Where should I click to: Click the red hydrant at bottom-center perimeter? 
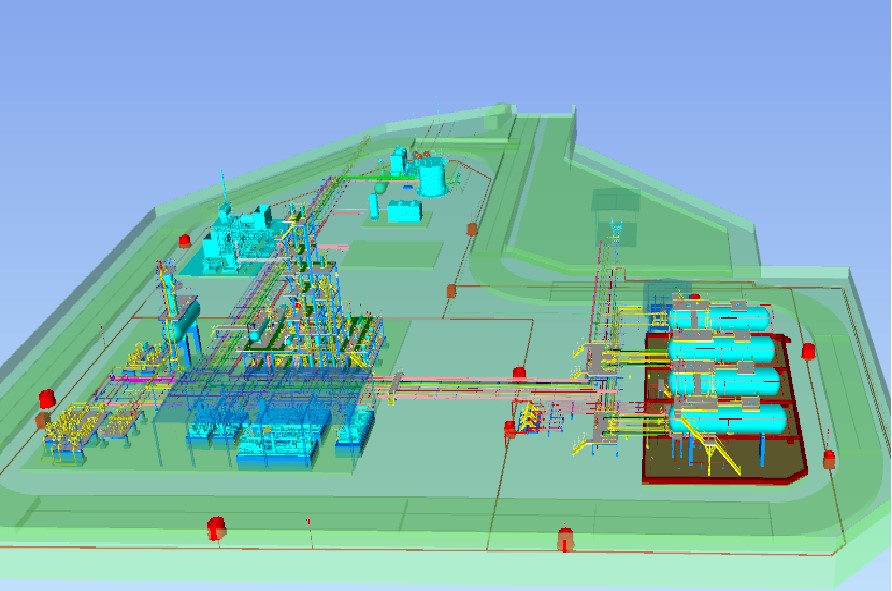pyautogui.click(x=565, y=539)
